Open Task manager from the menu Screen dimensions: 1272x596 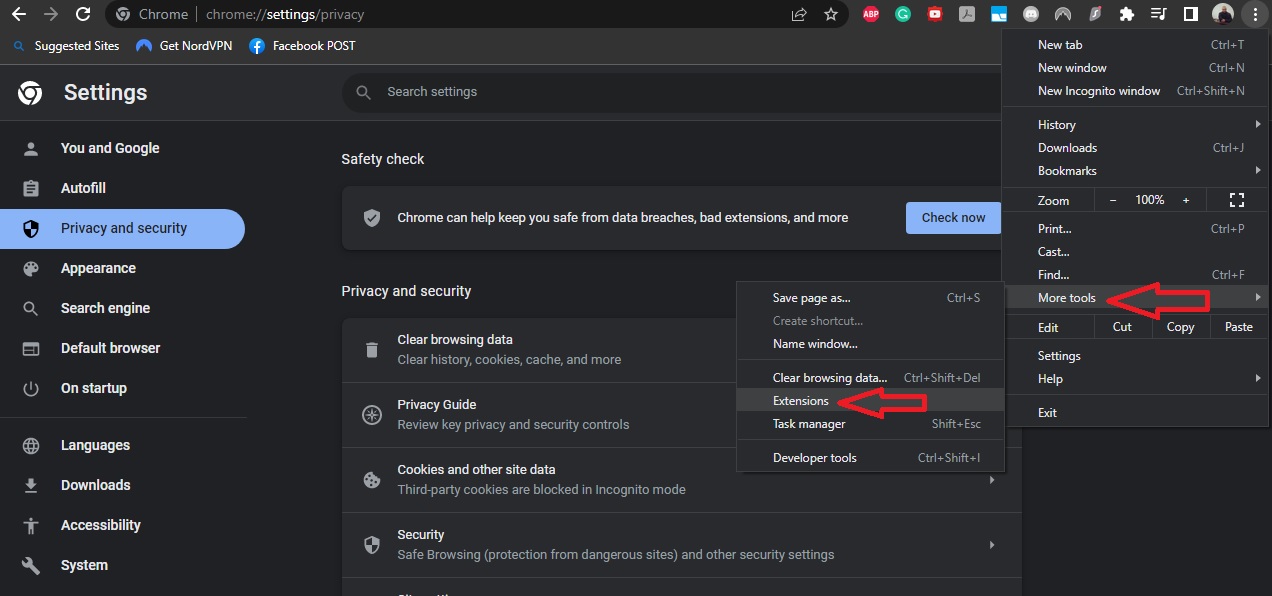(809, 423)
